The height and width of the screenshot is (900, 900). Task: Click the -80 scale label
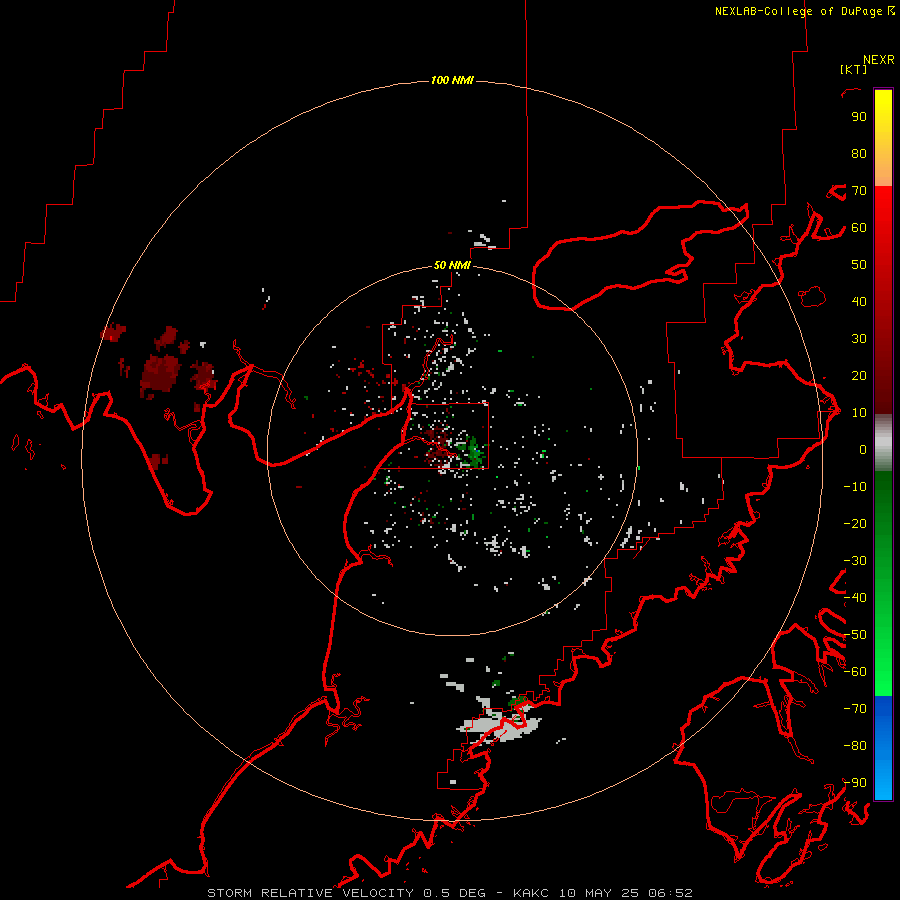tap(855, 746)
